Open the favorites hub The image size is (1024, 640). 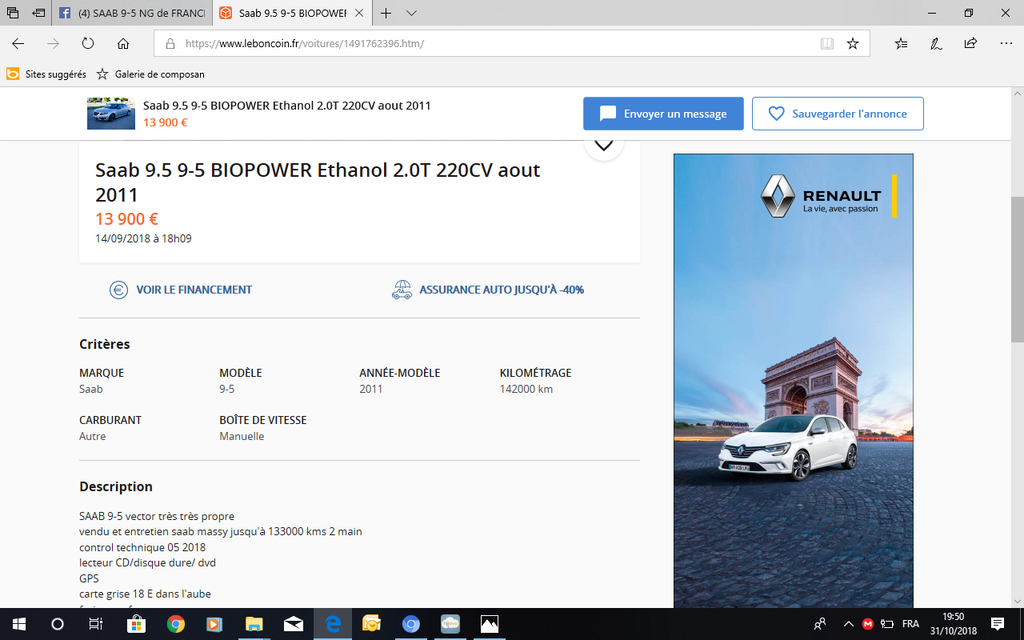(x=901, y=44)
